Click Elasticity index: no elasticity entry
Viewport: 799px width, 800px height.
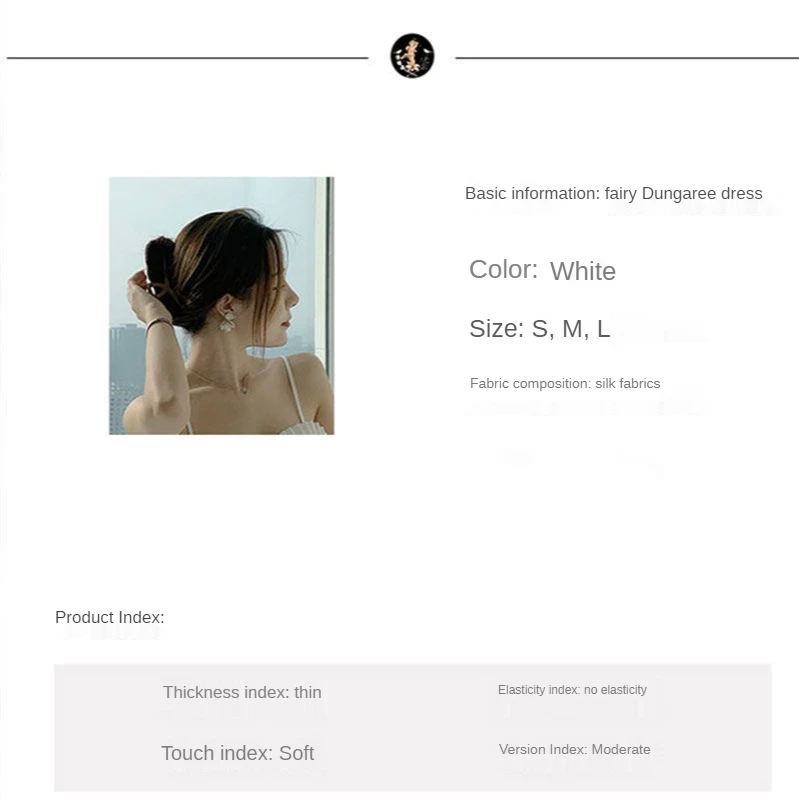572,690
